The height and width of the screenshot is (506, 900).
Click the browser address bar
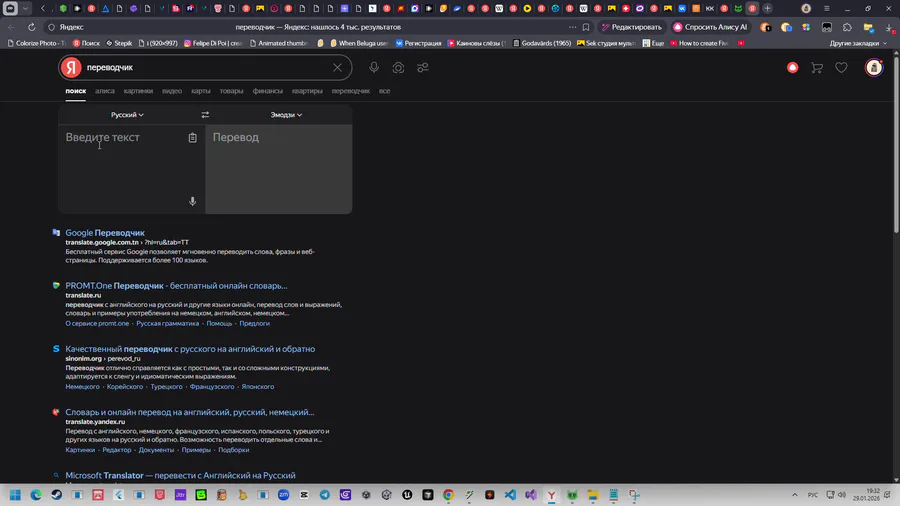(318, 27)
